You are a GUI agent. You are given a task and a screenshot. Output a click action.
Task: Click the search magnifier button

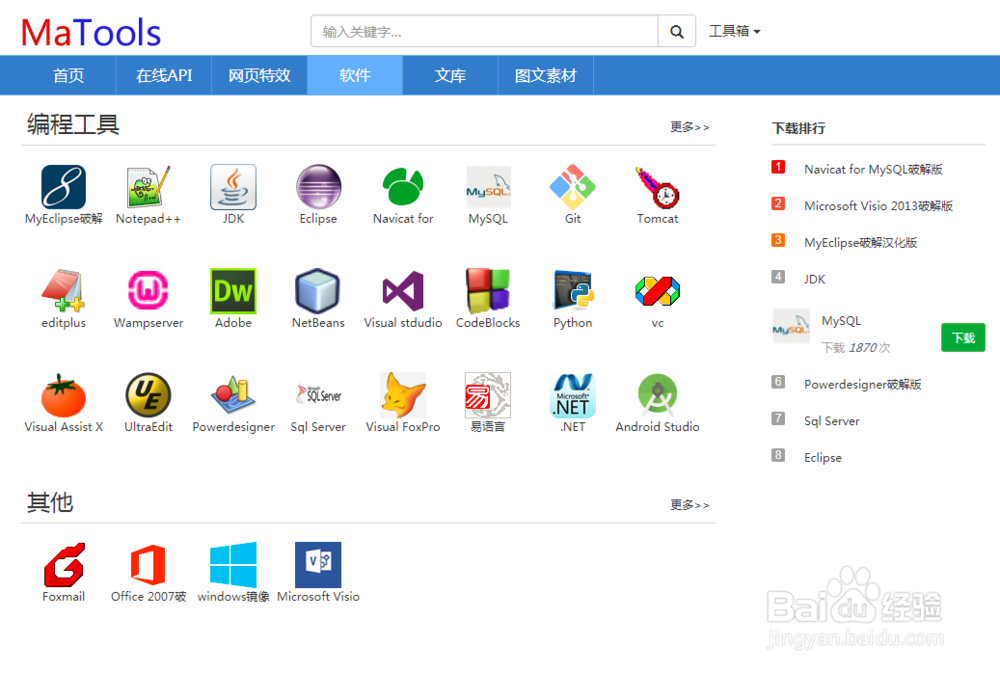click(677, 31)
